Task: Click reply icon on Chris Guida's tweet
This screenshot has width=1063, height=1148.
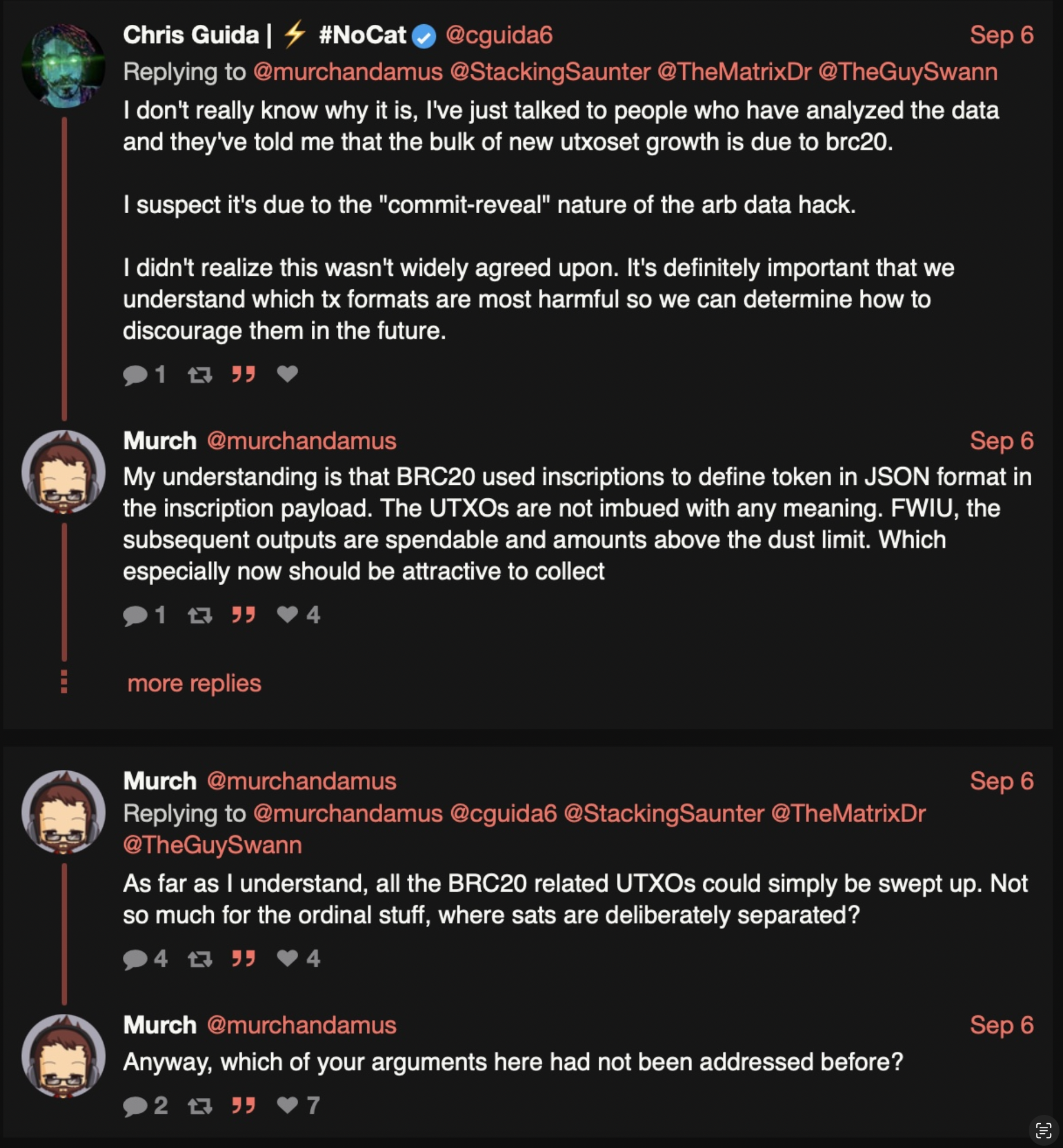Action: point(135,374)
